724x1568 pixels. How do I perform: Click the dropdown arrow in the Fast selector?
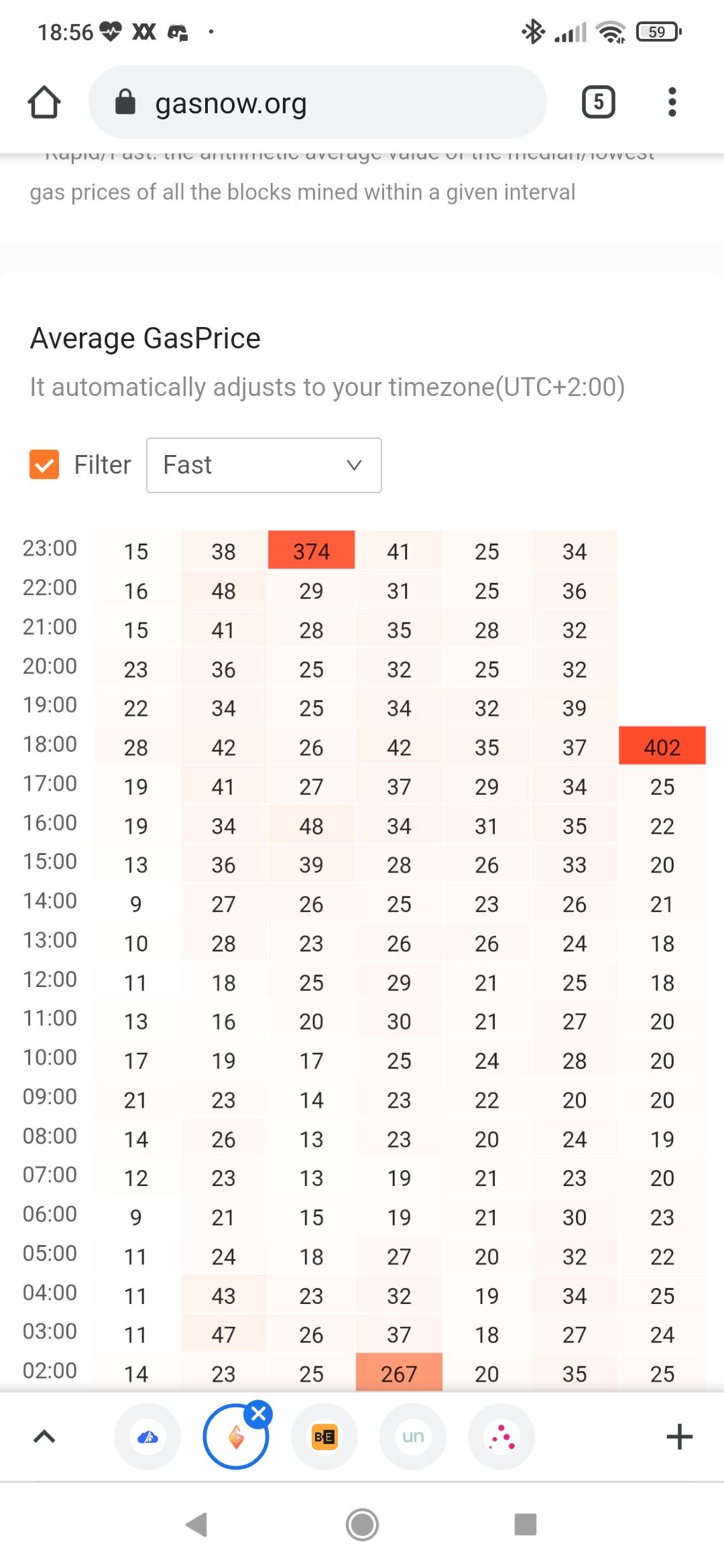click(x=354, y=465)
